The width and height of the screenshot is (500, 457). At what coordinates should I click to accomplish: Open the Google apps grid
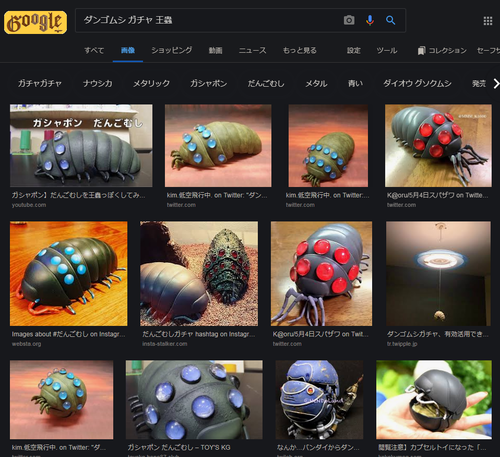point(488,21)
